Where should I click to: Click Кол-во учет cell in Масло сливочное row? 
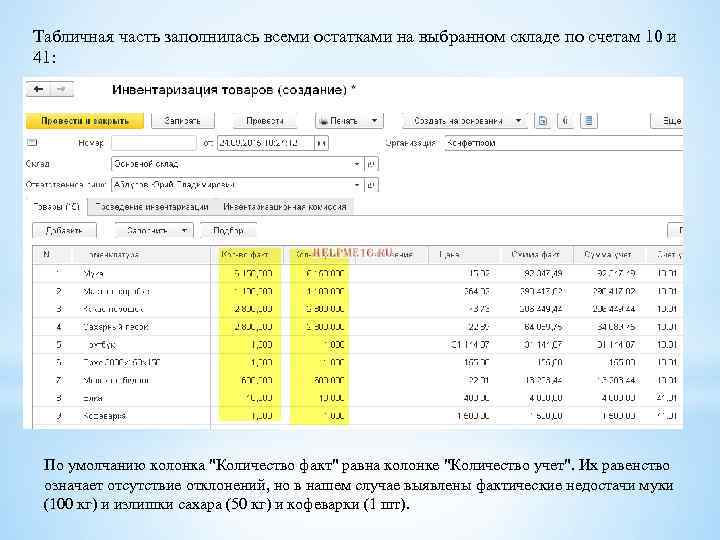tap(319, 292)
